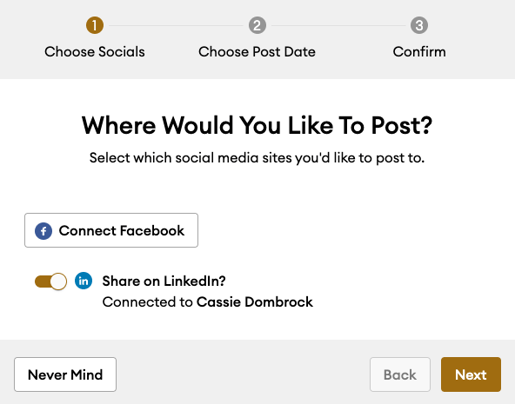Click the Cassie Dombrock account name
Screen dimensions: 515x404
255,302
